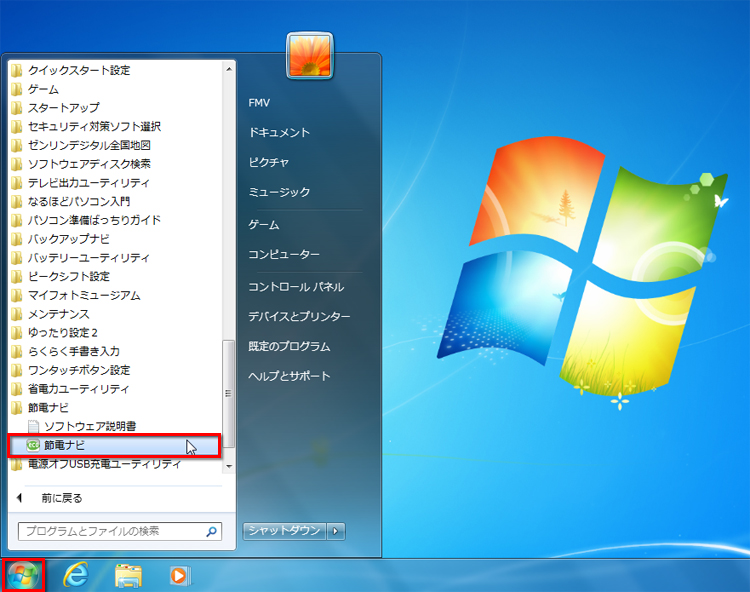The height and width of the screenshot is (592, 750).
Task: Open the FMV user folder link
Action: click(x=259, y=103)
